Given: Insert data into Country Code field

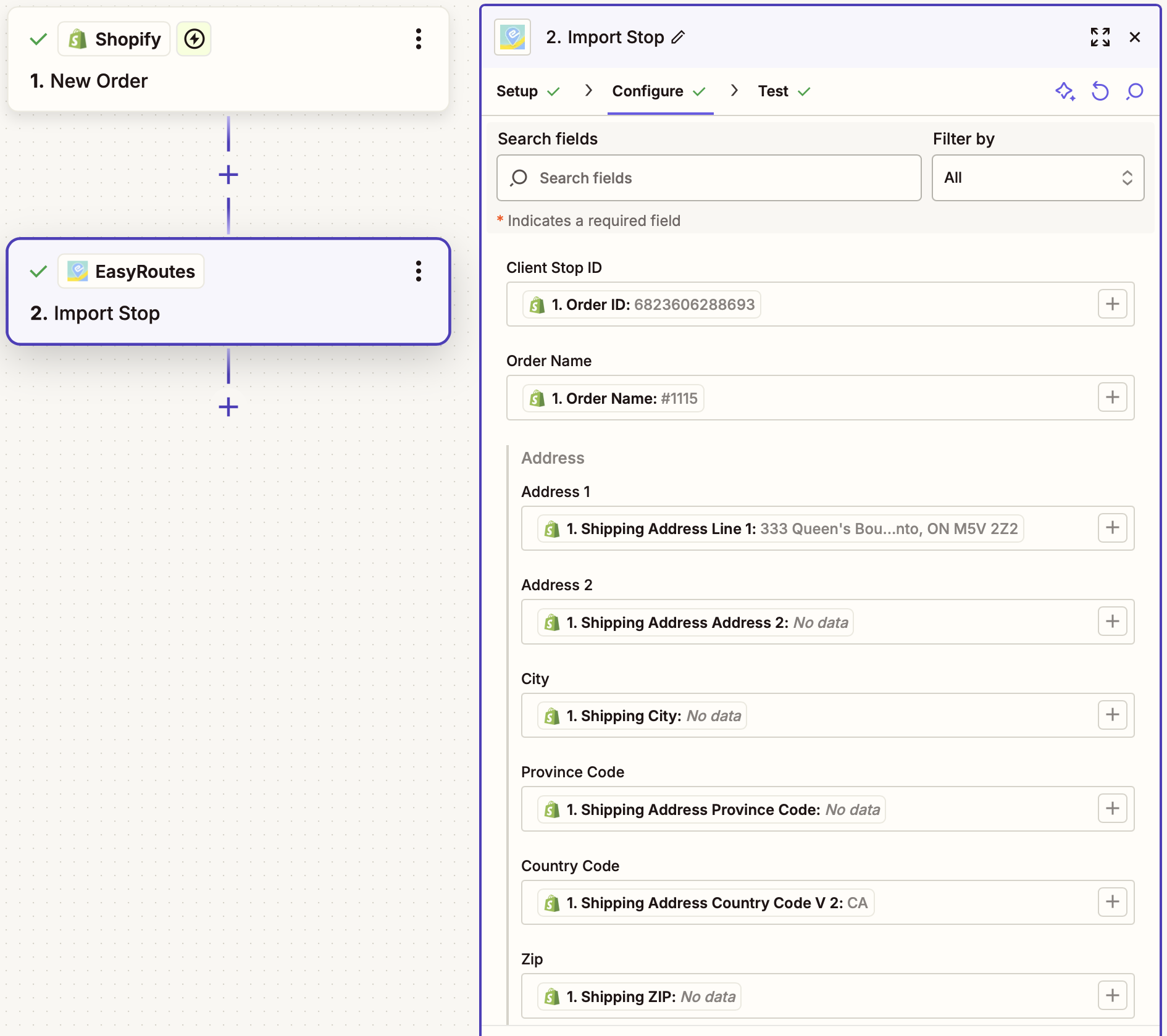Looking at the screenshot, I should coord(1113,902).
